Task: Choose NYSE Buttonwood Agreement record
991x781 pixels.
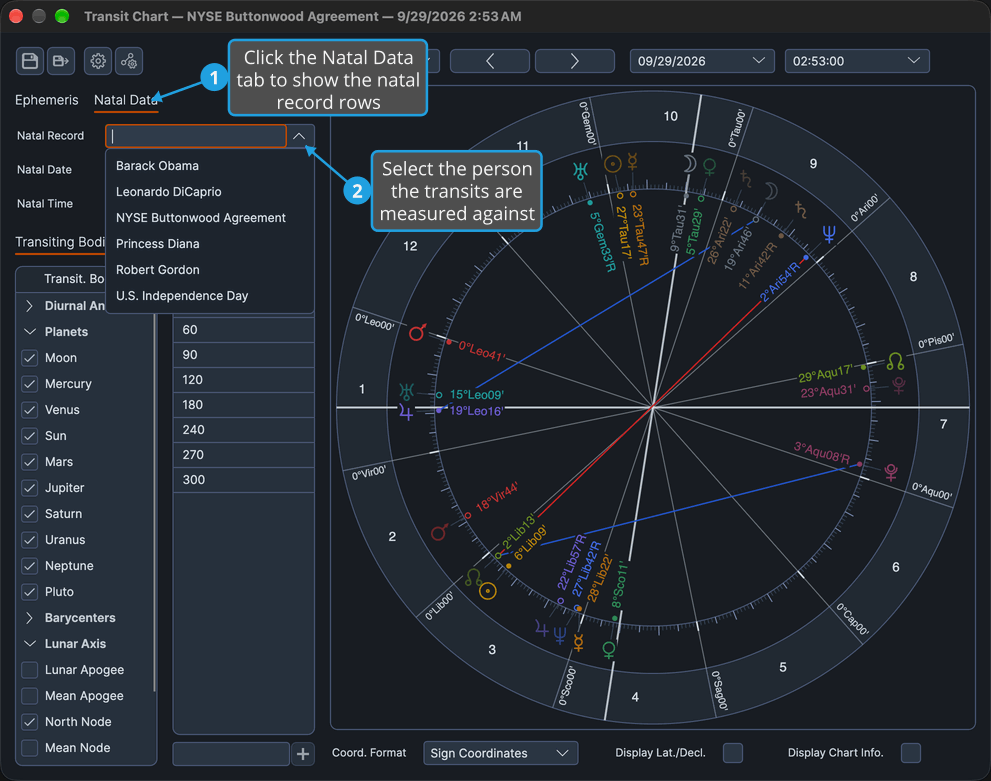Action: tap(210, 217)
